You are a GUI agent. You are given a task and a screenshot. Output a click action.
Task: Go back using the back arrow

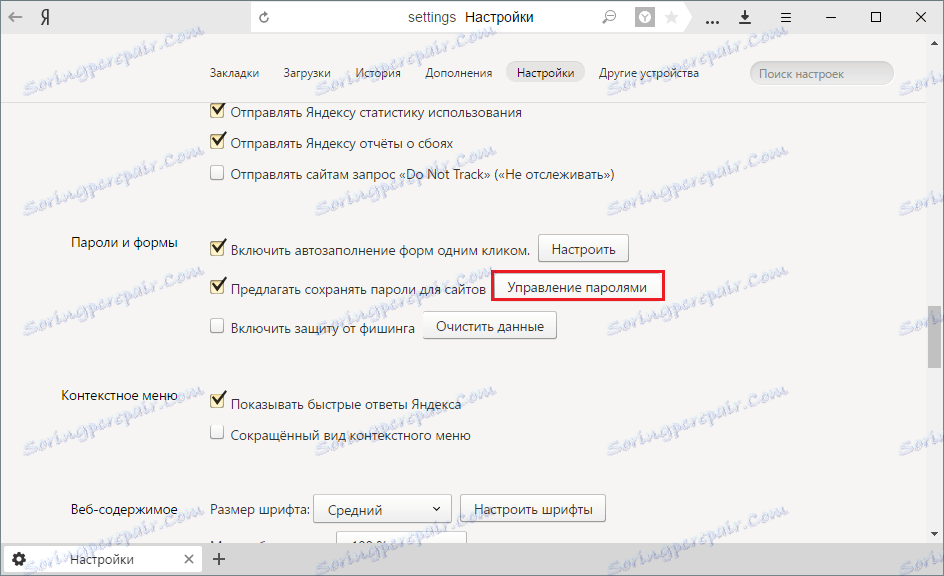coord(16,17)
